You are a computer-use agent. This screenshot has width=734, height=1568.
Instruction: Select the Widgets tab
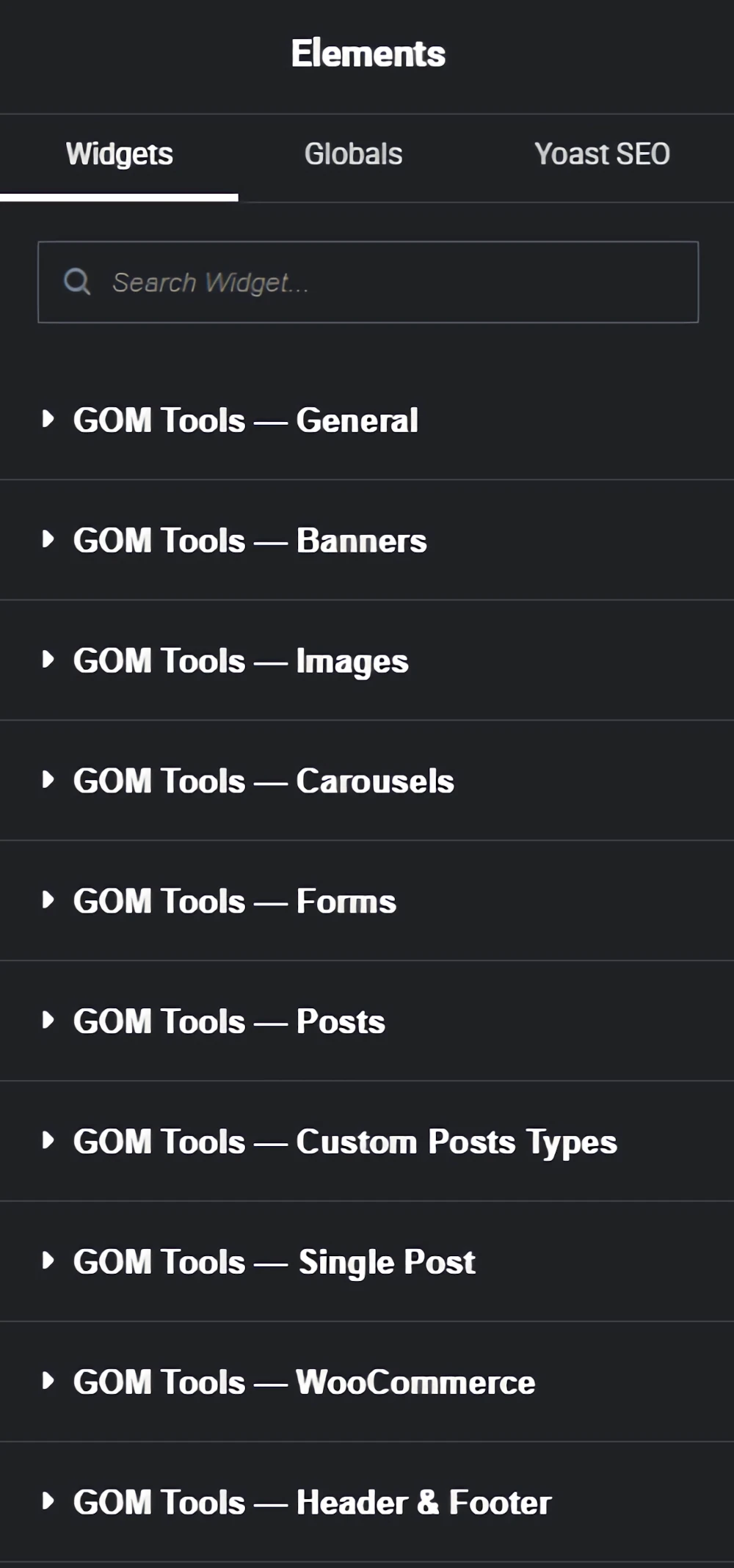tap(119, 153)
